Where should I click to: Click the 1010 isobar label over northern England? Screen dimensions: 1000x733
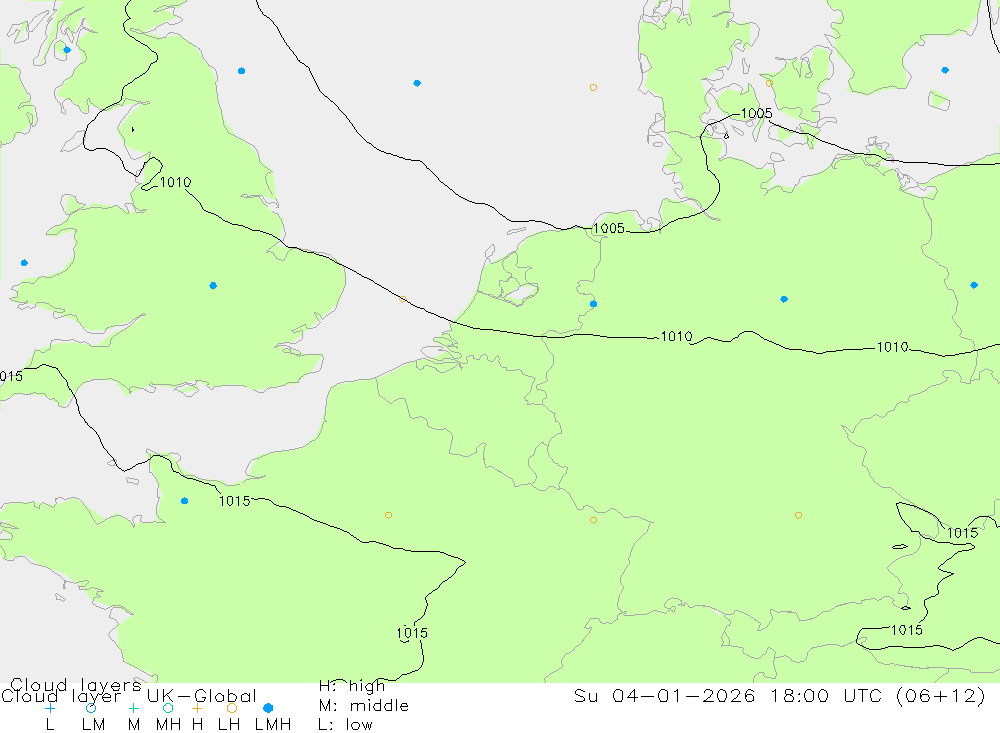pyautogui.click(x=175, y=182)
